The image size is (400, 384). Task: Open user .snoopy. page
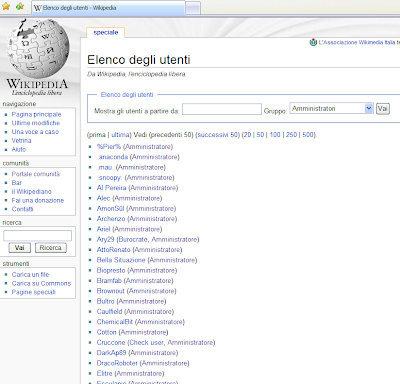click(x=109, y=178)
